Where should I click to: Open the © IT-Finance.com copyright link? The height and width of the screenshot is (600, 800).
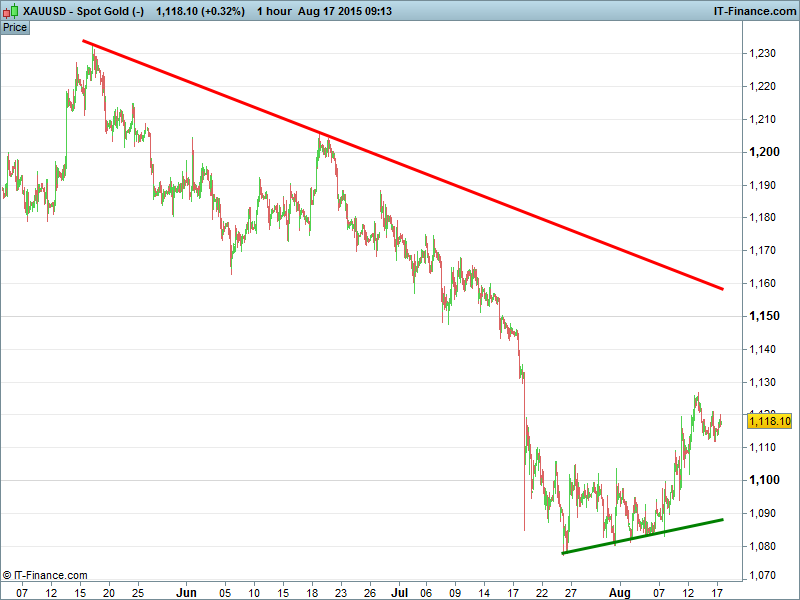click(x=45, y=575)
